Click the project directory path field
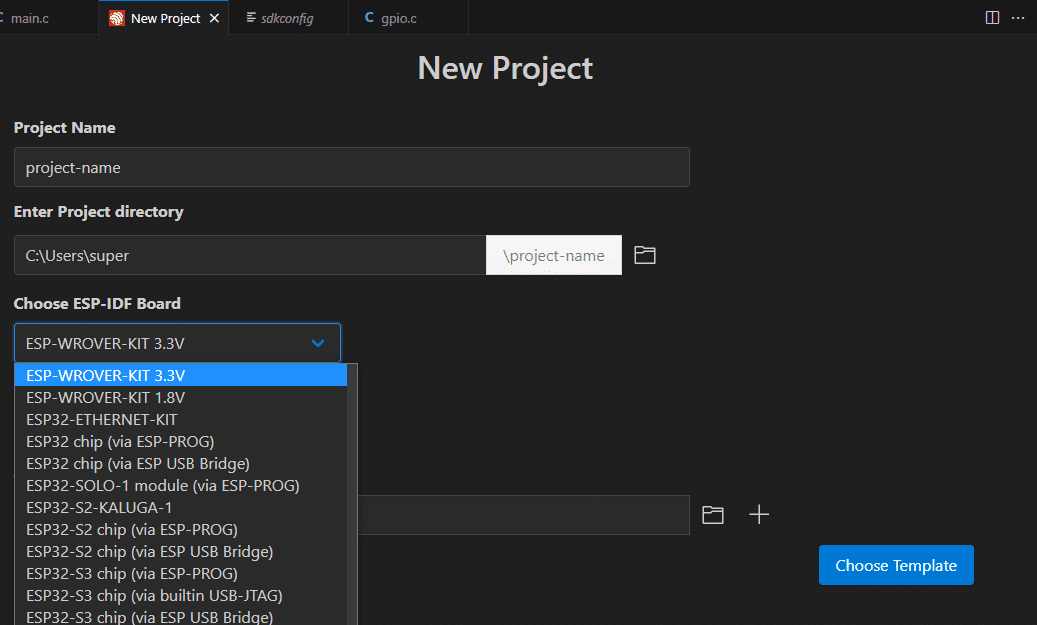Screen dimensions: 1037x625 (250, 255)
